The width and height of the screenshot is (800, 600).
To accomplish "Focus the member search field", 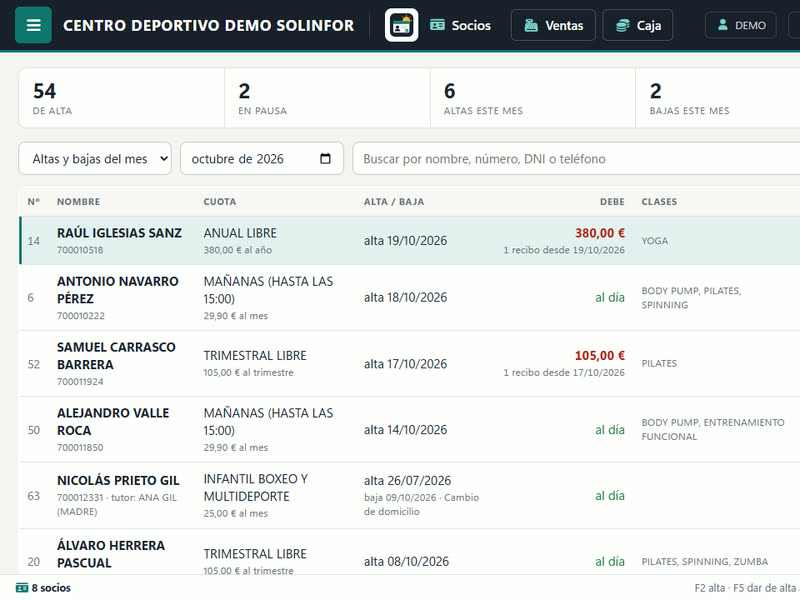I will (x=577, y=159).
